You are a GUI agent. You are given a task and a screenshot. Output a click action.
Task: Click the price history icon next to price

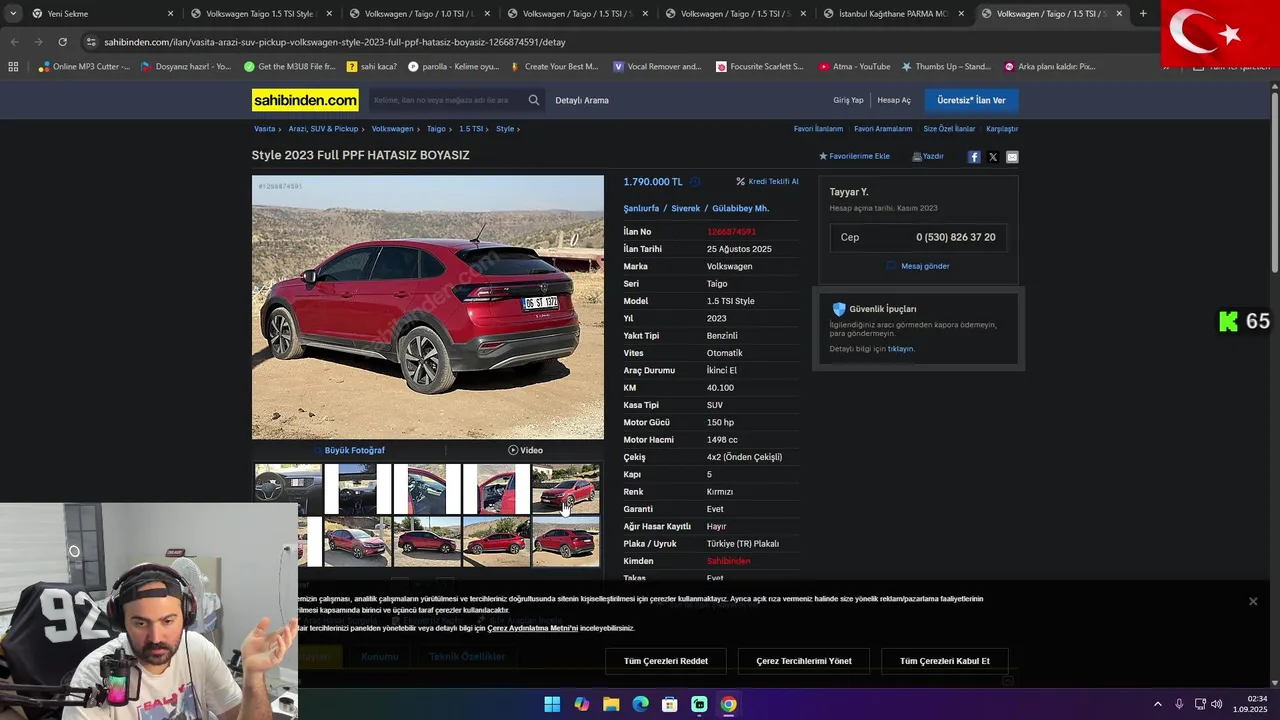click(695, 182)
